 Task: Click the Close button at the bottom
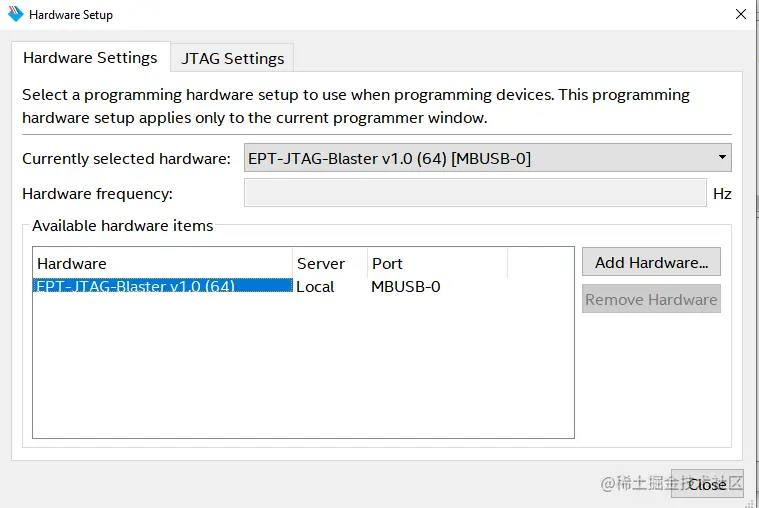(707, 484)
